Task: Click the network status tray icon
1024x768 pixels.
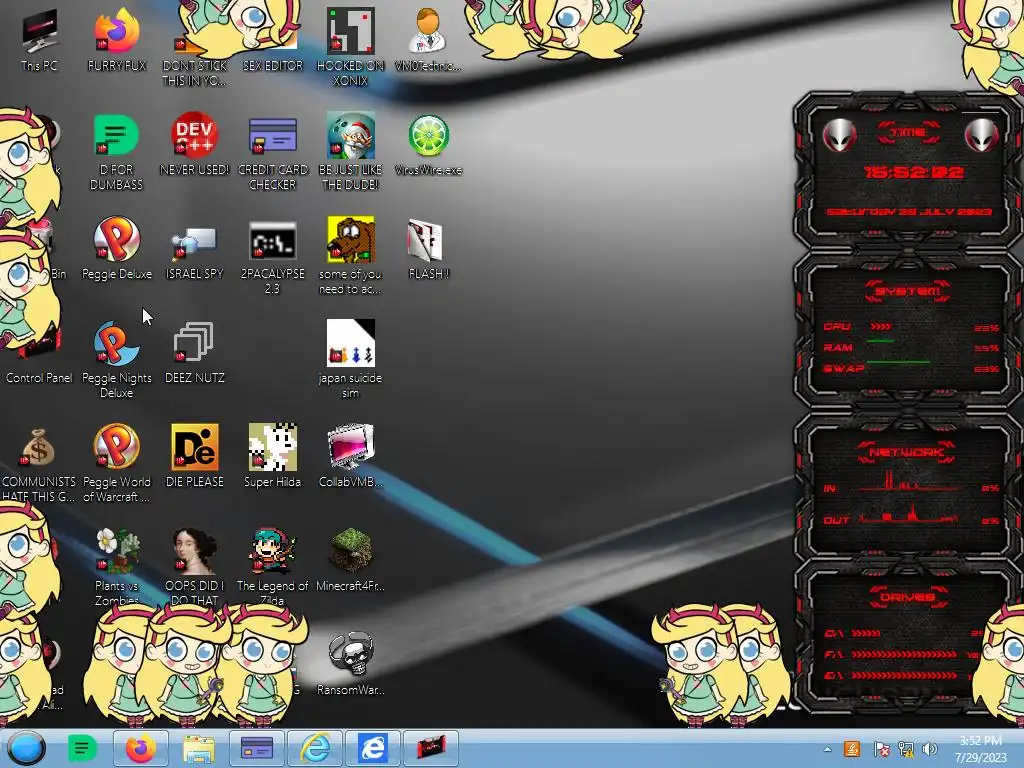Action: (906, 750)
